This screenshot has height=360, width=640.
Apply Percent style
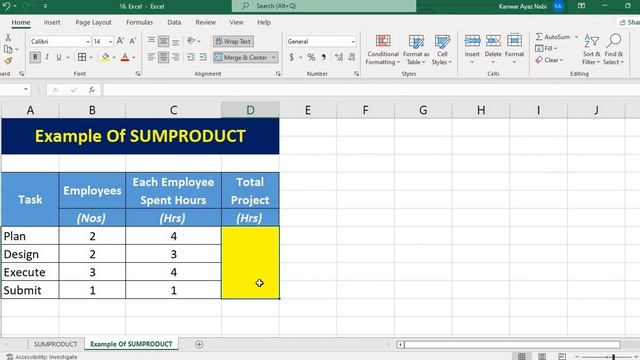[311, 58]
